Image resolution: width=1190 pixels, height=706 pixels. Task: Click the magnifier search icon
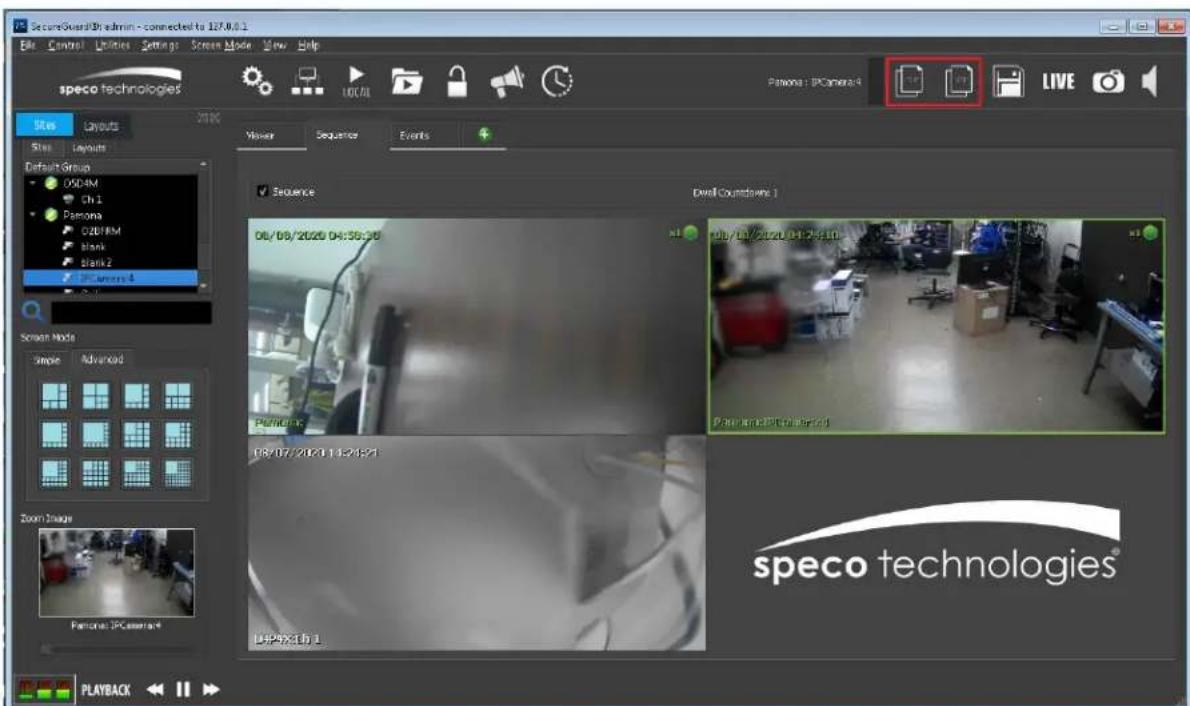(33, 311)
